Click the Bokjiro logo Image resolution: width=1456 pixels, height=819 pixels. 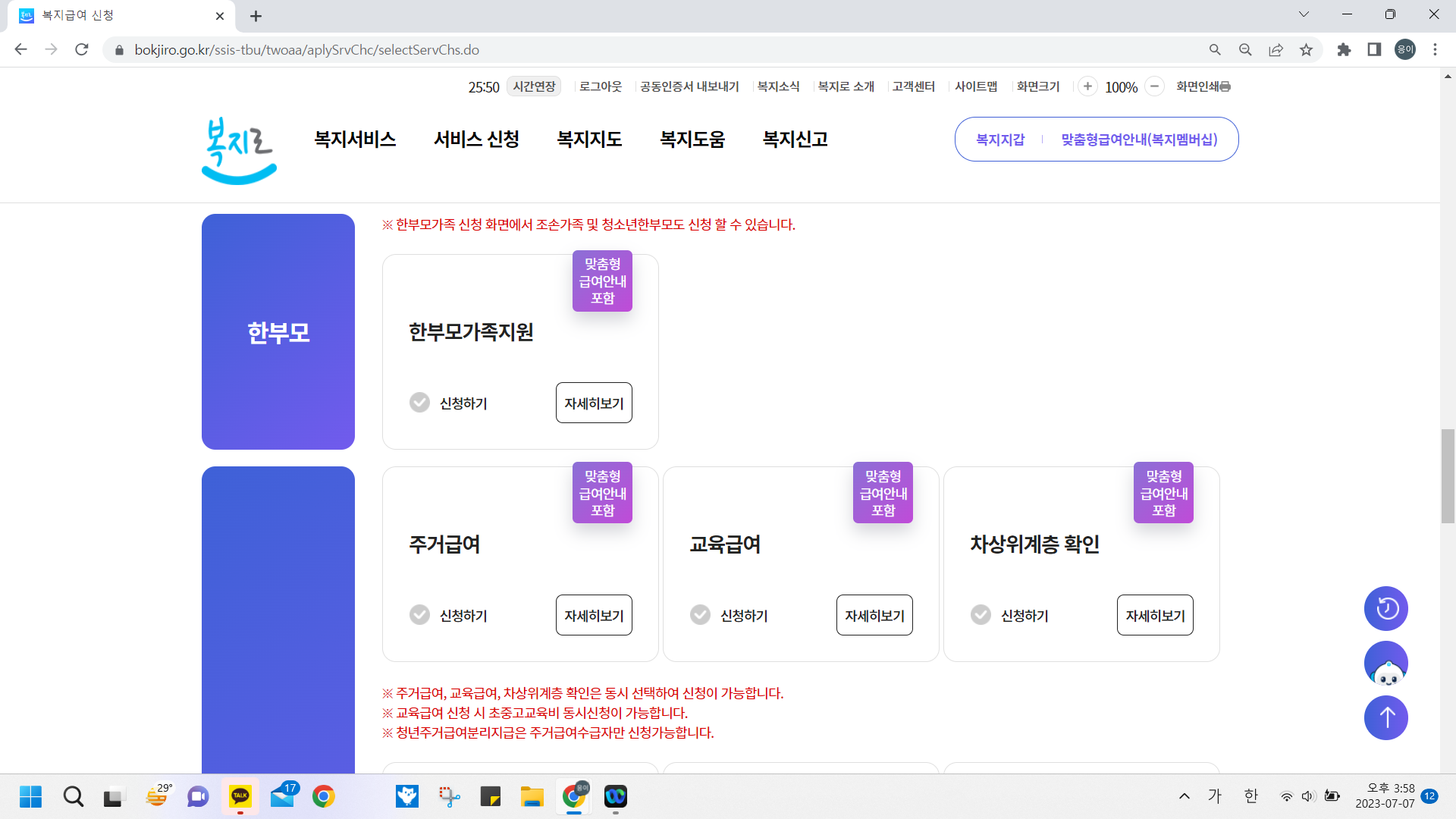pyautogui.click(x=238, y=149)
